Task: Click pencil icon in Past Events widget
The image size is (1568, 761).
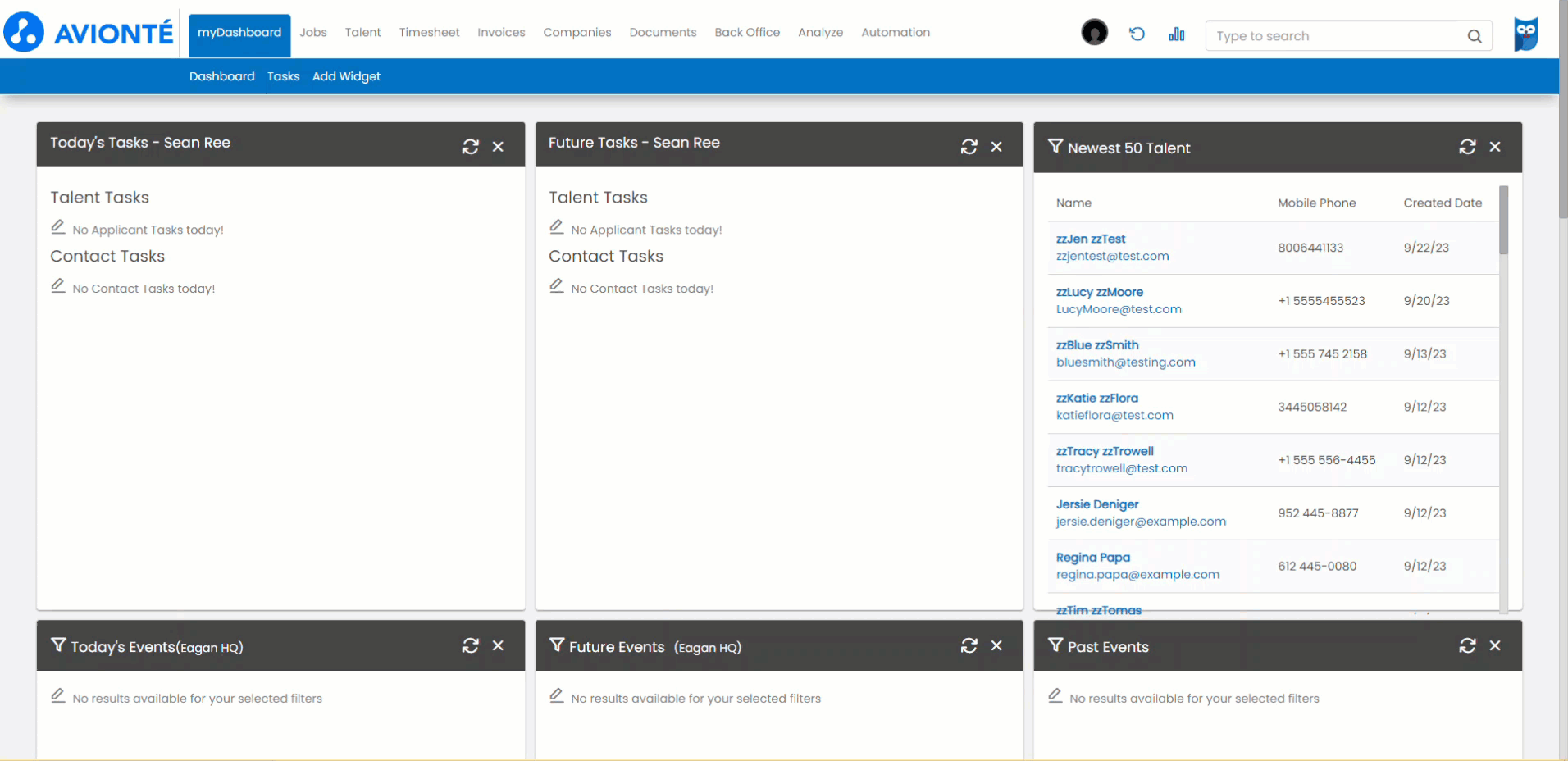Action: pyautogui.click(x=1055, y=696)
